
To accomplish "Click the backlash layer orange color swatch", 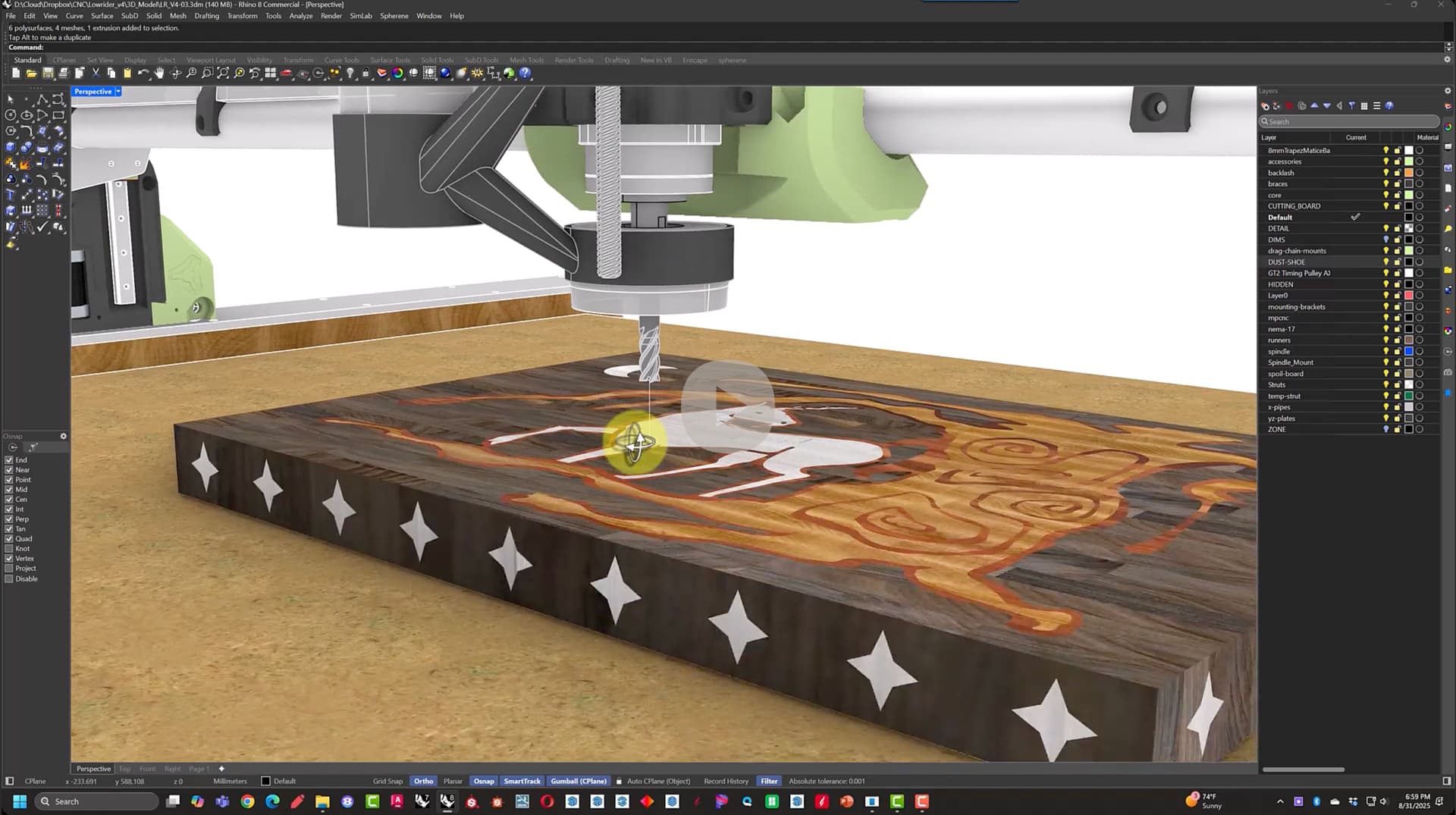I will (1408, 173).
